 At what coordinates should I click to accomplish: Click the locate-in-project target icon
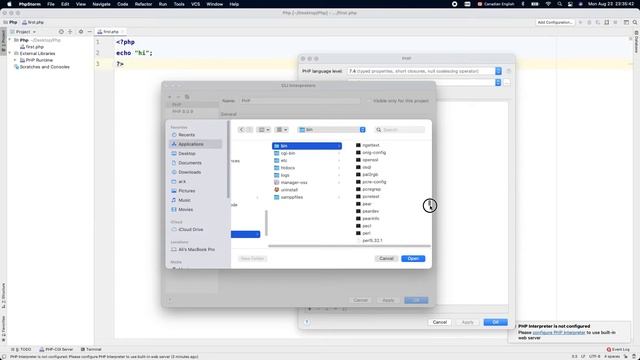61,32
